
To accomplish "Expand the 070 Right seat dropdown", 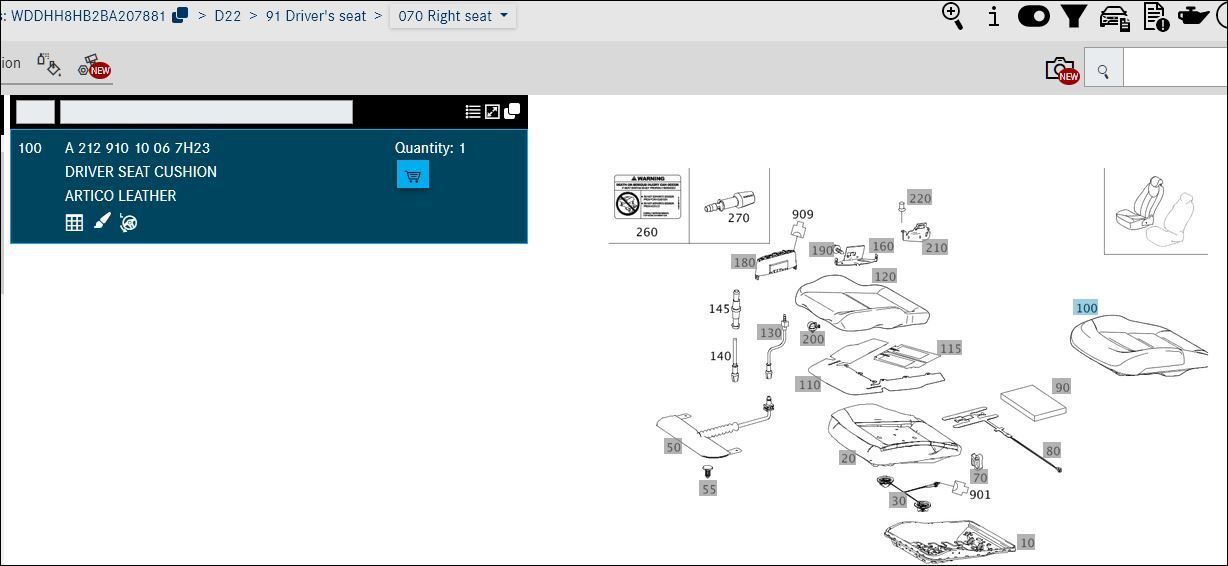I will coord(453,16).
